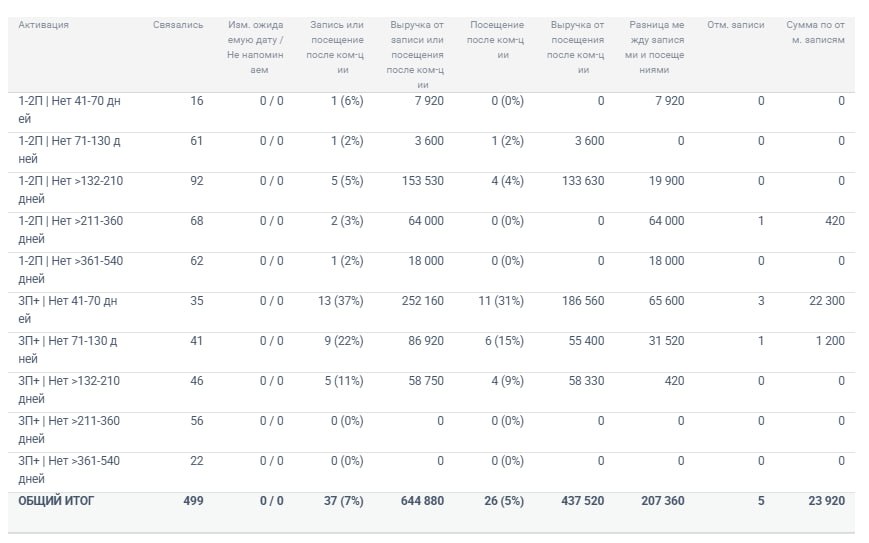Open the row 1-2П | Нет 41-70 дней
The height and width of the screenshot is (543, 869).
pyautogui.click(x=431, y=112)
